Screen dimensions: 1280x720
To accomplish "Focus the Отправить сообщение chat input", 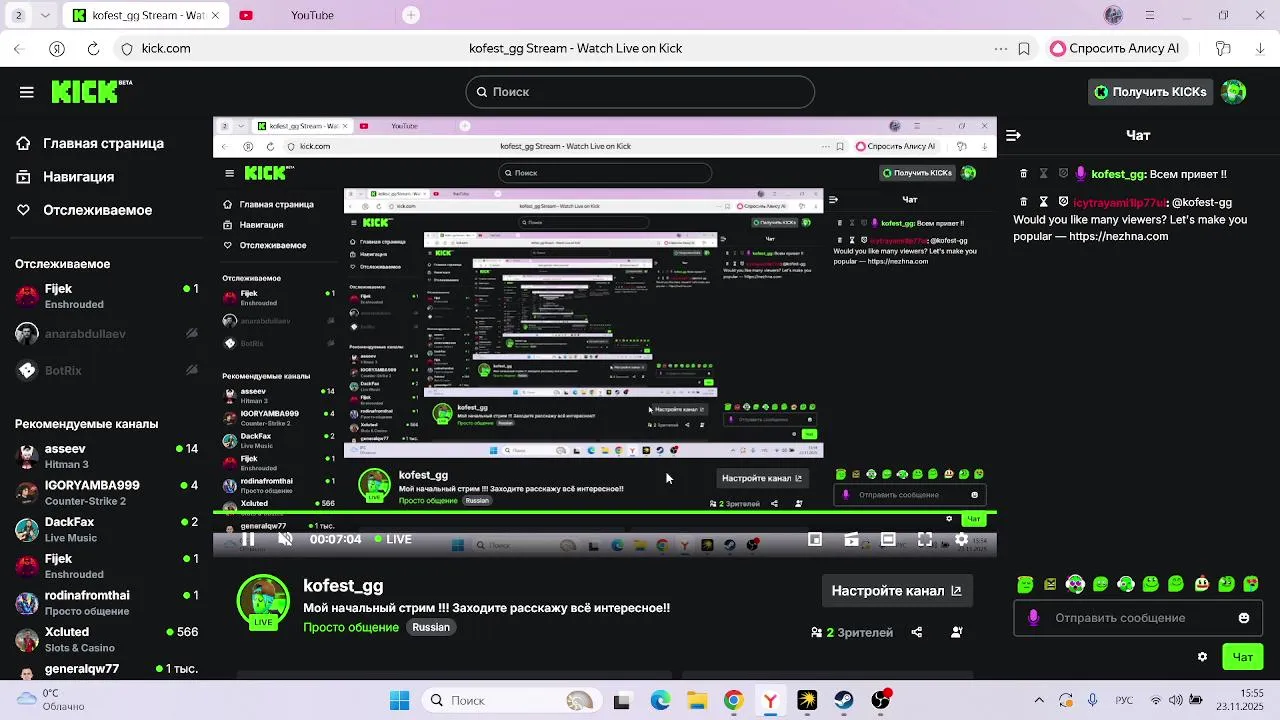I will [1138, 618].
